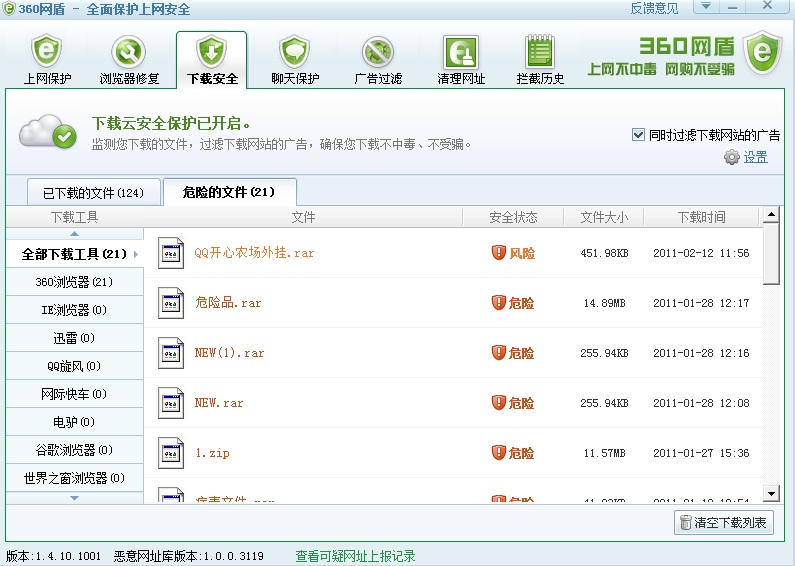The image size is (795, 566).
Task: Sort by 安全状态 column header
Action: (513, 217)
